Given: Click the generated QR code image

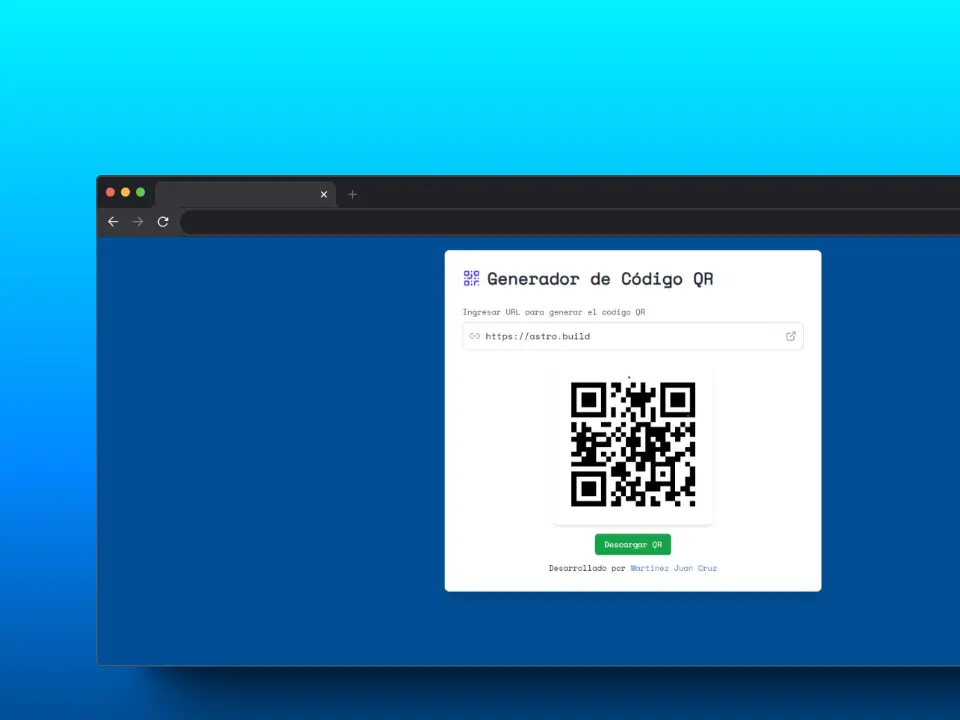Looking at the screenshot, I should [633, 444].
